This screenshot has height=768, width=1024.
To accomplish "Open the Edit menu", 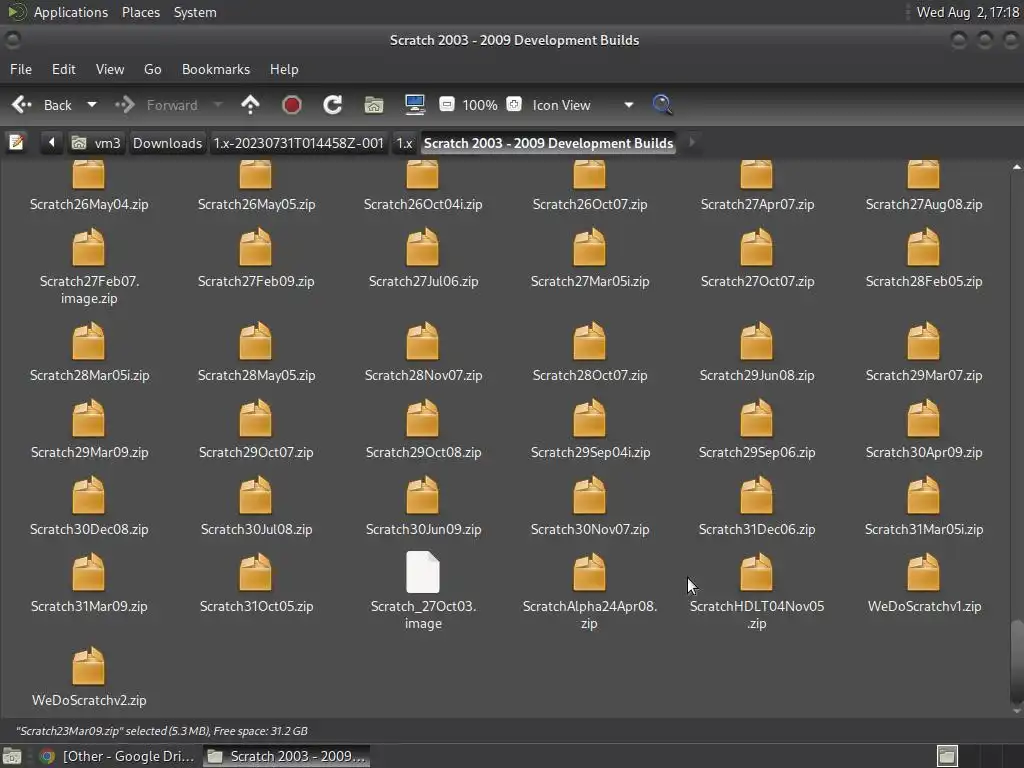I will click(63, 69).
